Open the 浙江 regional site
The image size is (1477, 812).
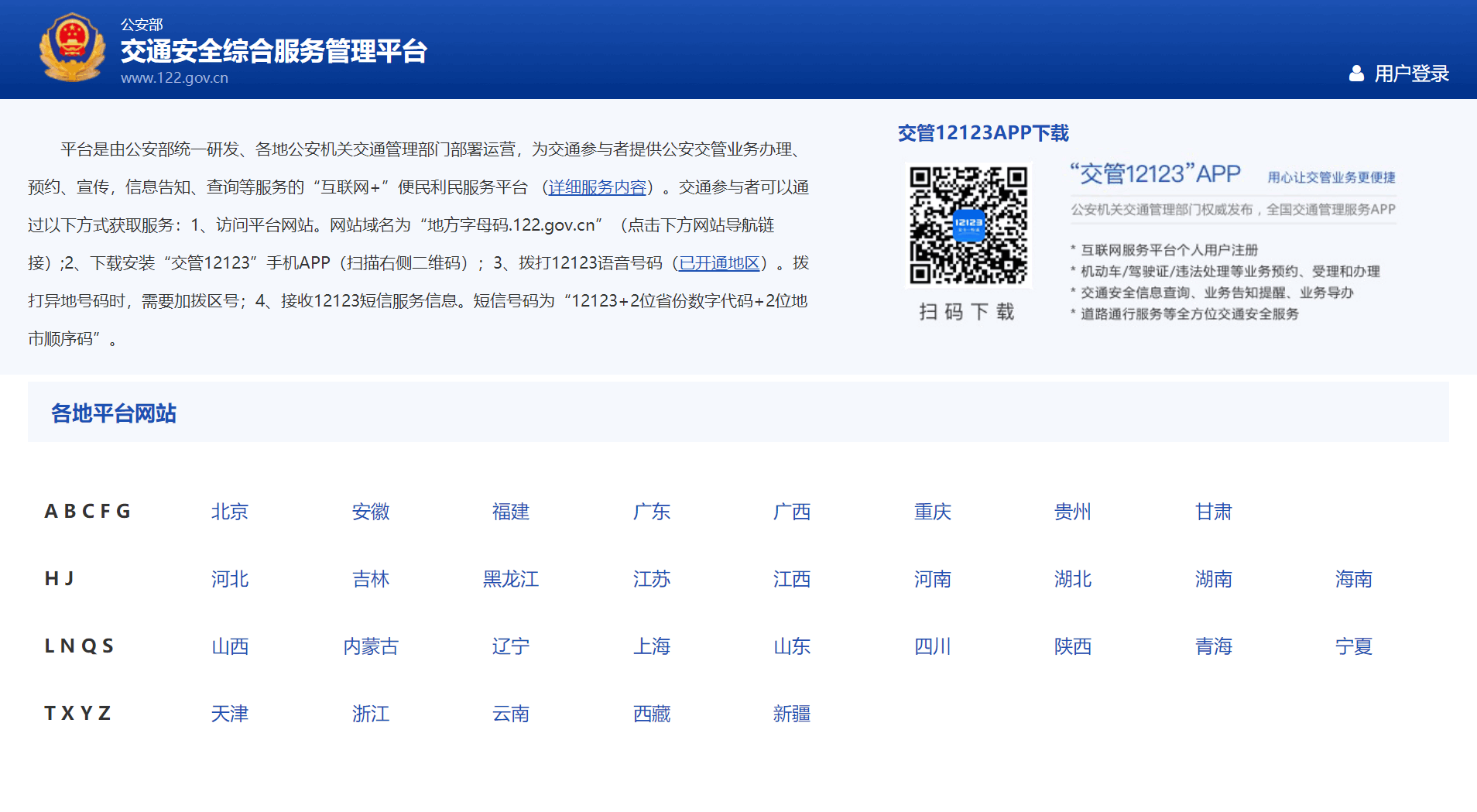370,714
